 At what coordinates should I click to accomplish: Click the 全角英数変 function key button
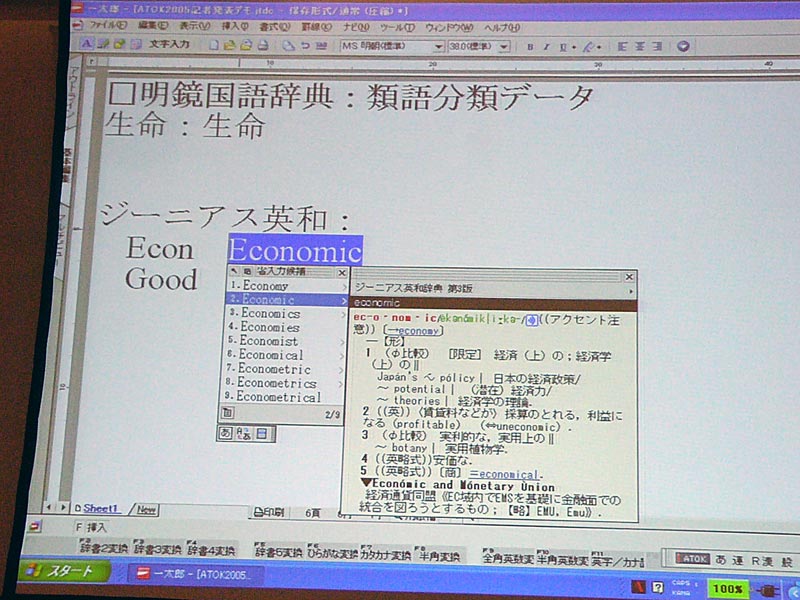508,558
